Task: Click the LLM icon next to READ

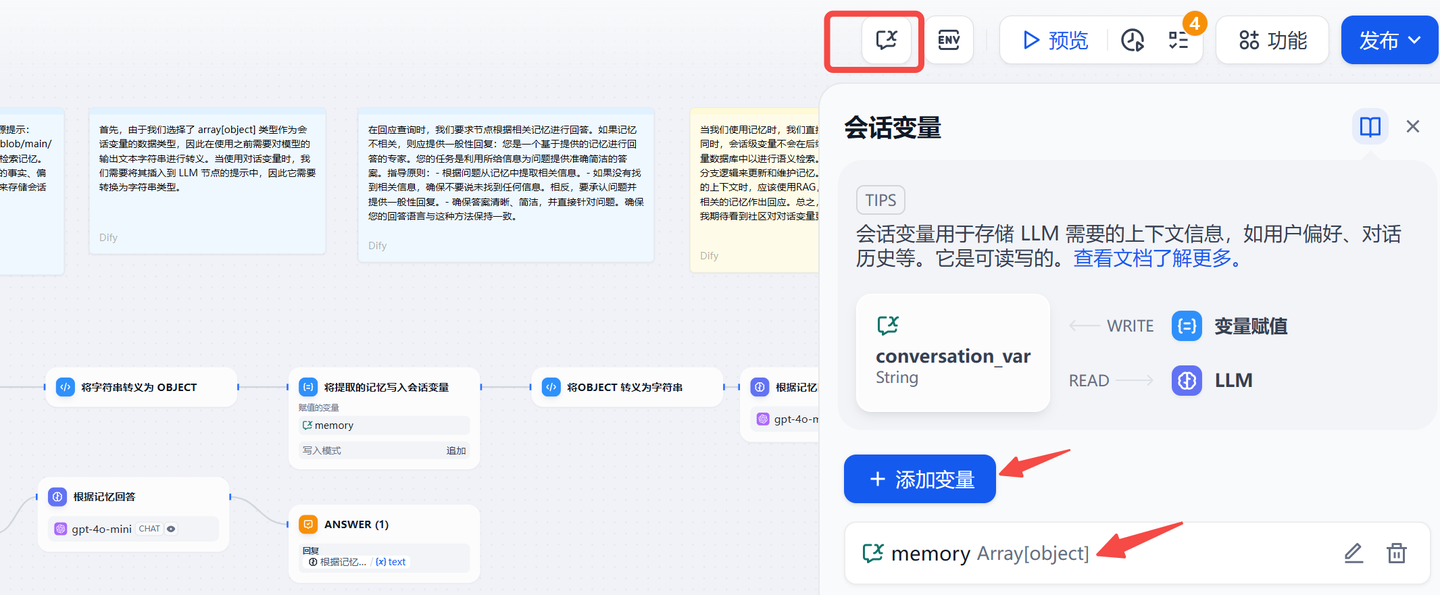Action: pos(1186,380)
